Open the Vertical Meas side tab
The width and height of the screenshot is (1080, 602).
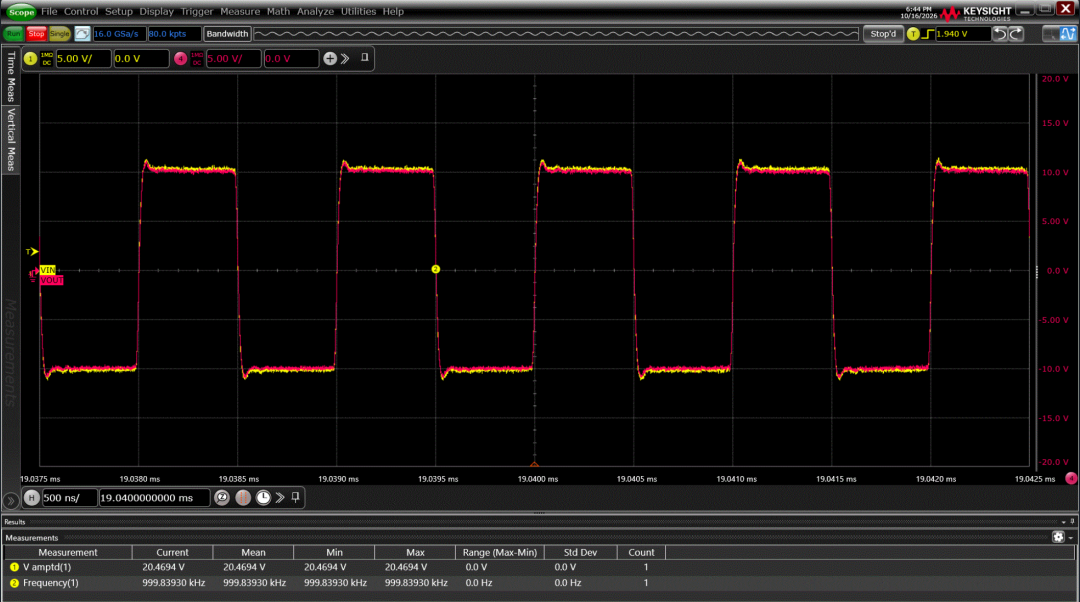pyautogui.click(x=10, y=140)
